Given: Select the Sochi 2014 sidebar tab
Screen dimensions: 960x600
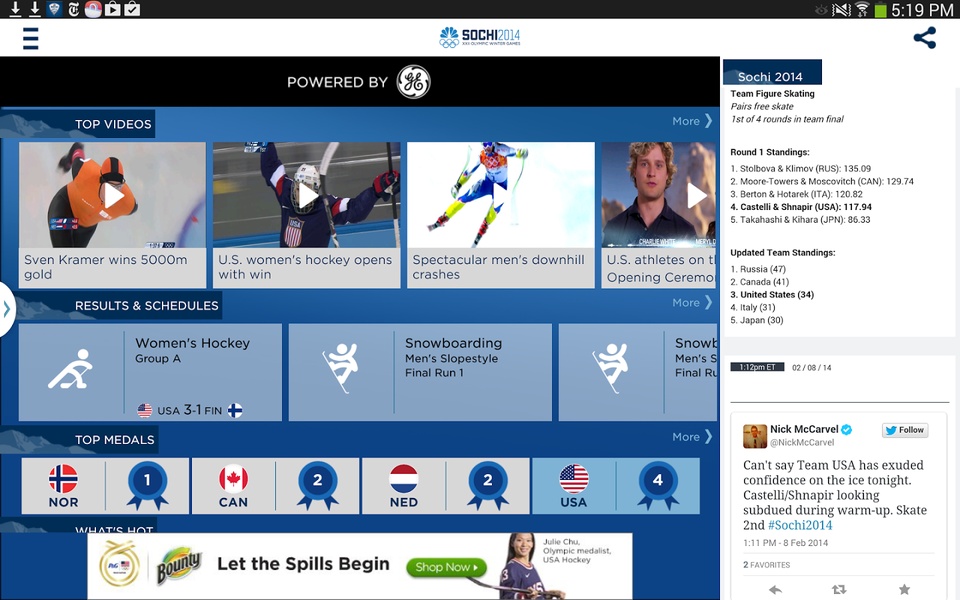Looking at the screenshot, I should click(x=772, y=73).
